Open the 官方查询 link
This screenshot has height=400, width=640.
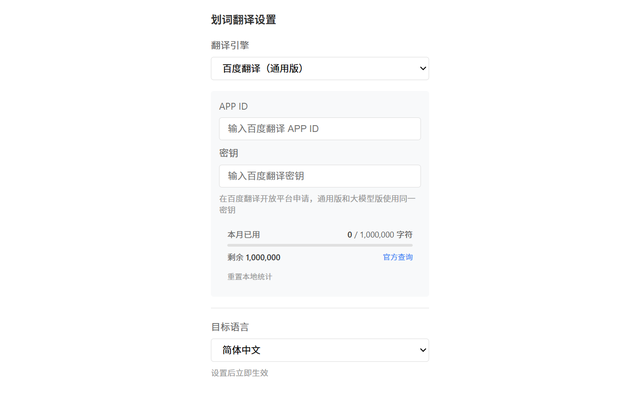pyautogui.click(x=398, y=257)
